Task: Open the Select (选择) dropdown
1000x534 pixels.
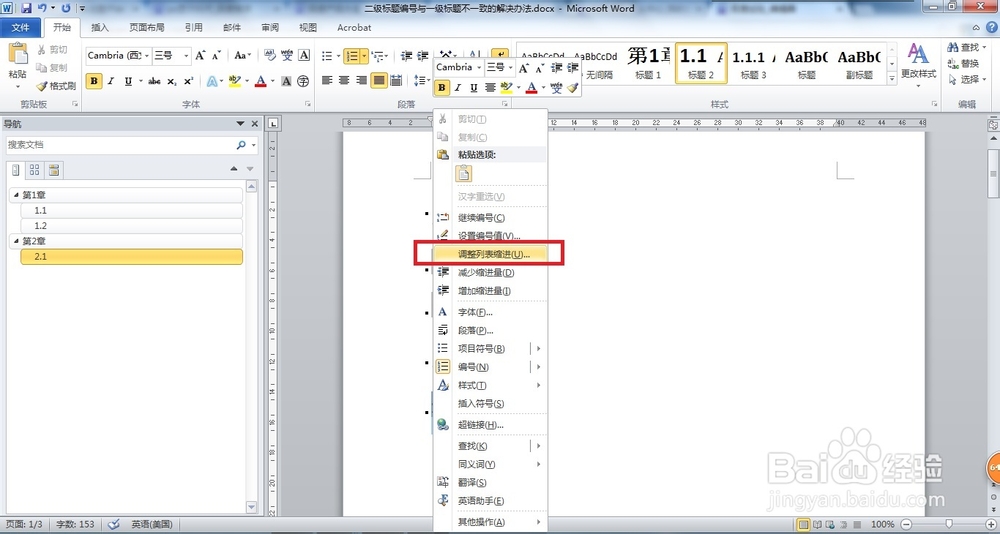Action: coord(967,80)
